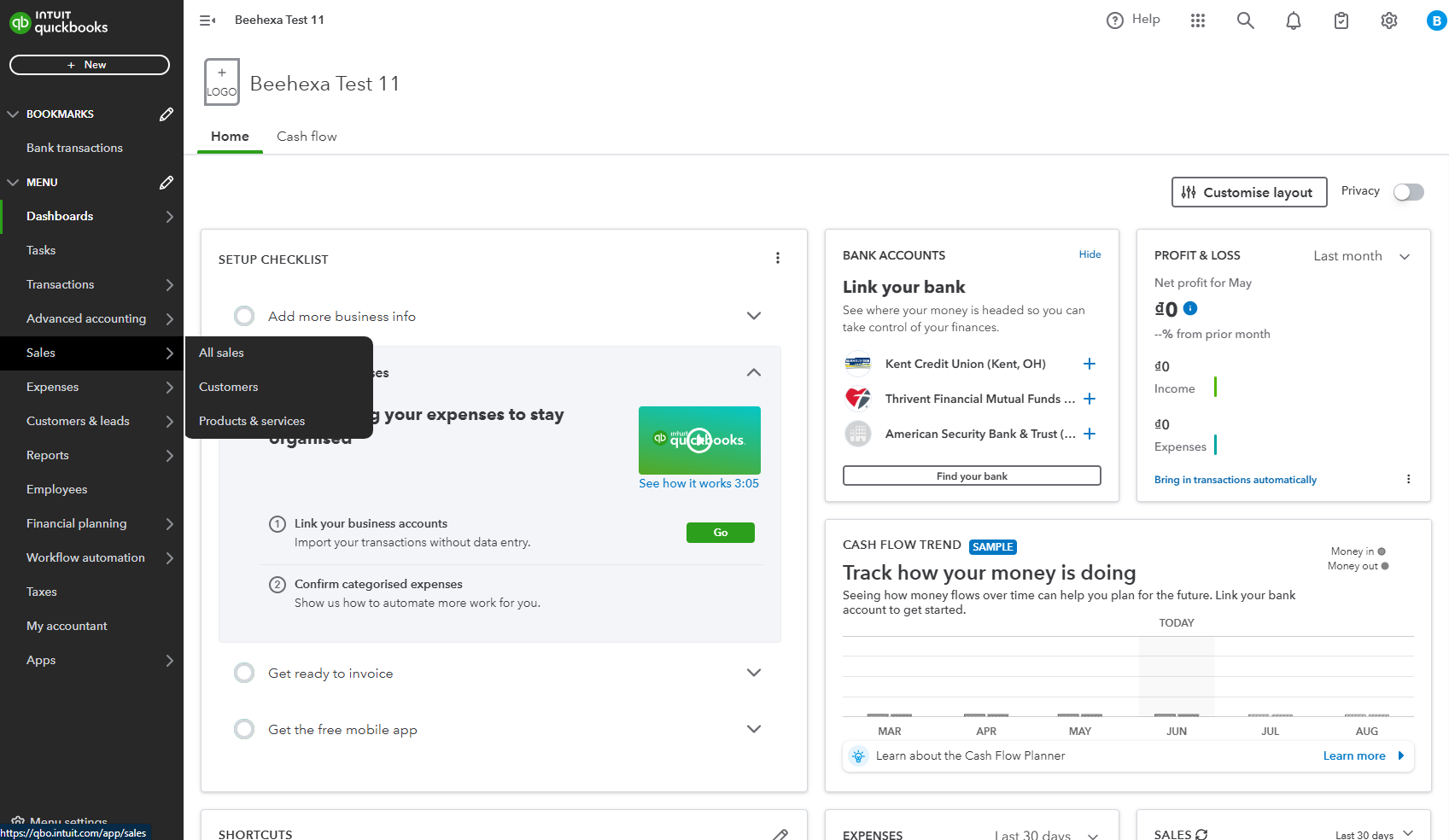Open the settings gear icon
1449x840 pixels.
tap(1388, 20)
